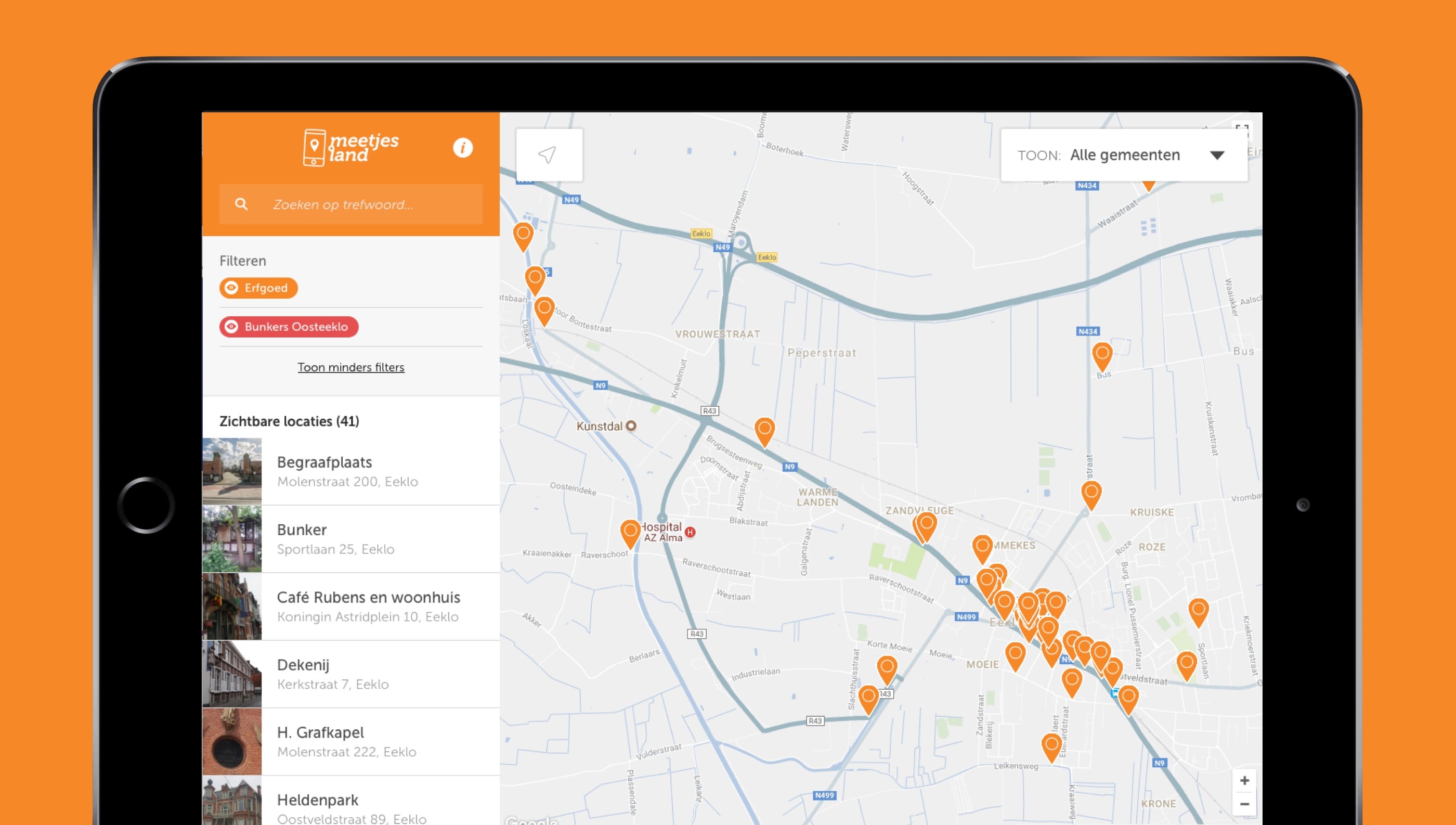Toggle the Bunkers Oosteeklo filter
This screenshot has width=1456, height=825.
click(289, 327)
